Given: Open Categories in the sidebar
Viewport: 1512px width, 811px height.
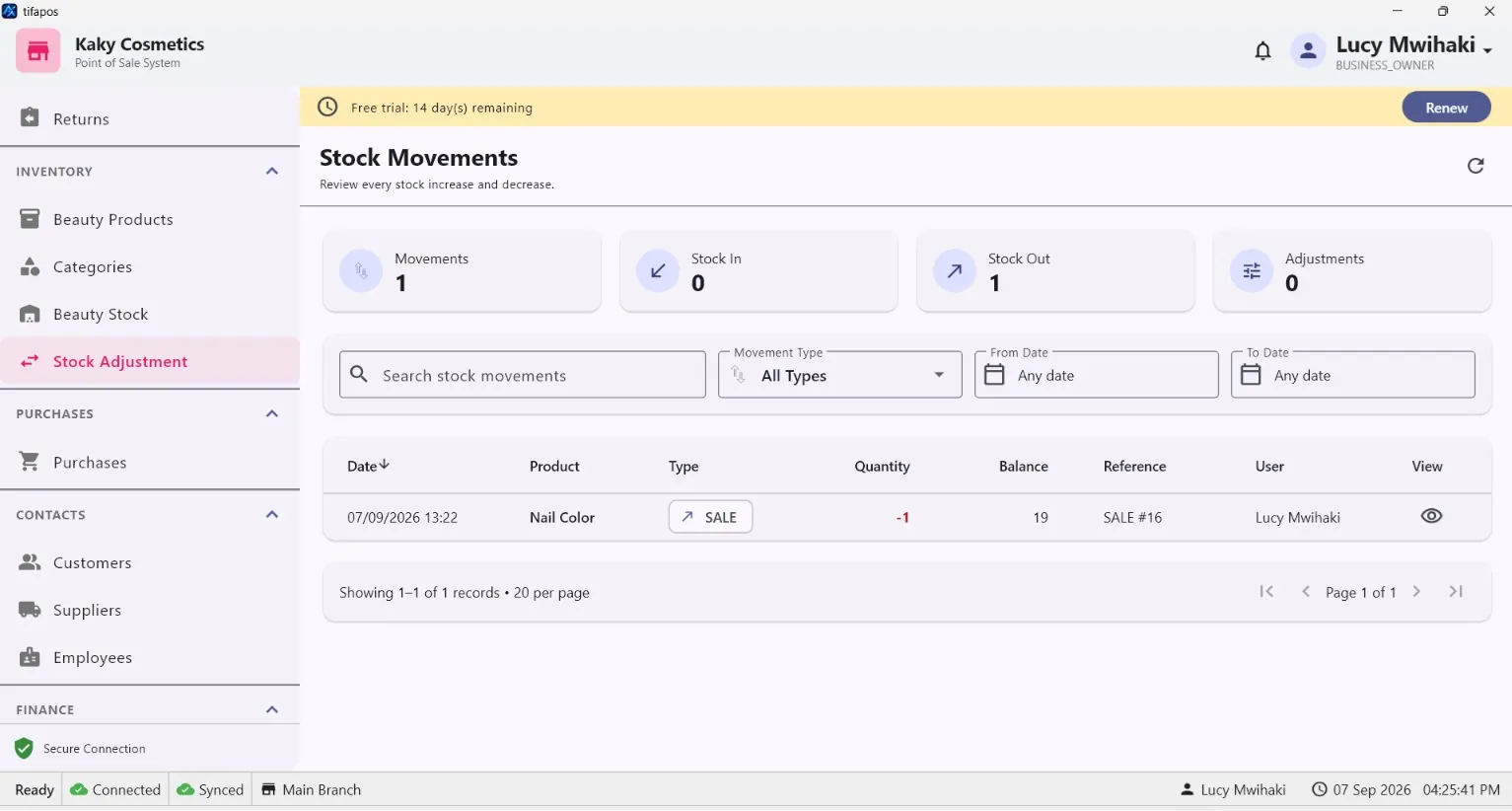Looking at the screenshot, I should [150, 266].
